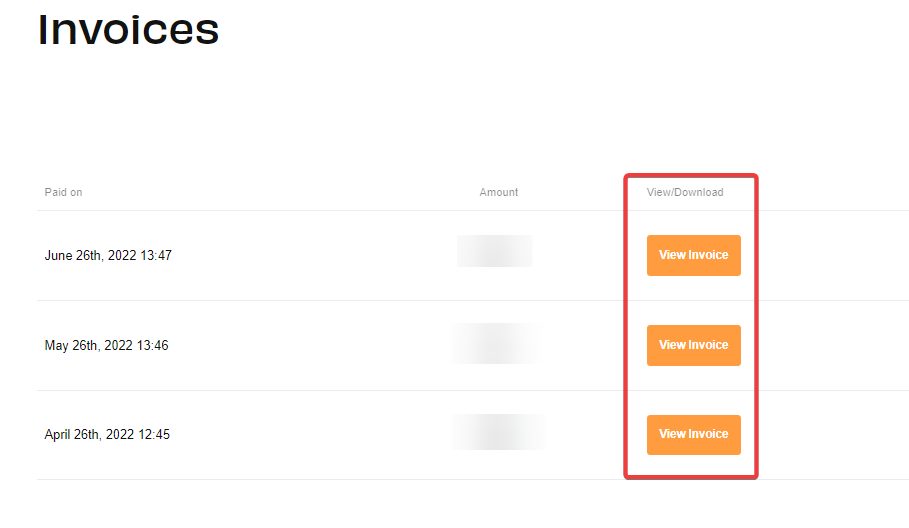Click the blurred amount for June 26th invoice
909x528 pixels.
click(x=495, y=251)
